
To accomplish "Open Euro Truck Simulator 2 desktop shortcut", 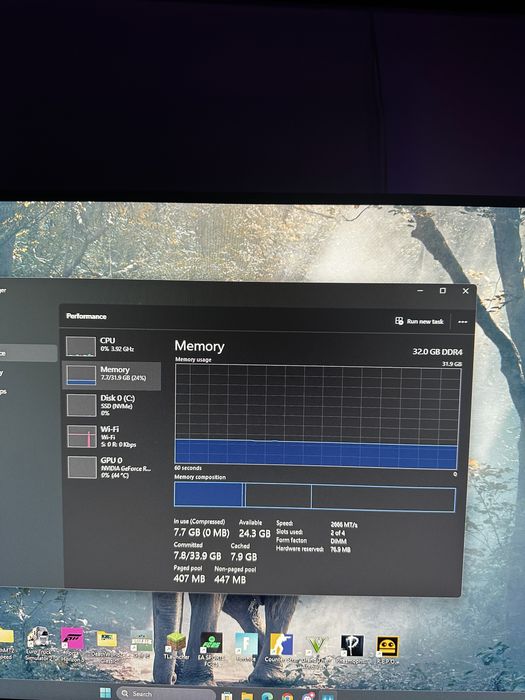I will [38, 643].
